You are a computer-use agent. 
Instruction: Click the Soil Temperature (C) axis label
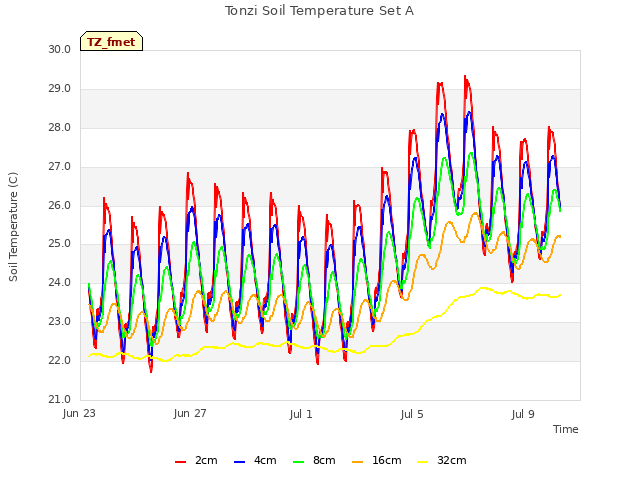[x=13, y=227]
